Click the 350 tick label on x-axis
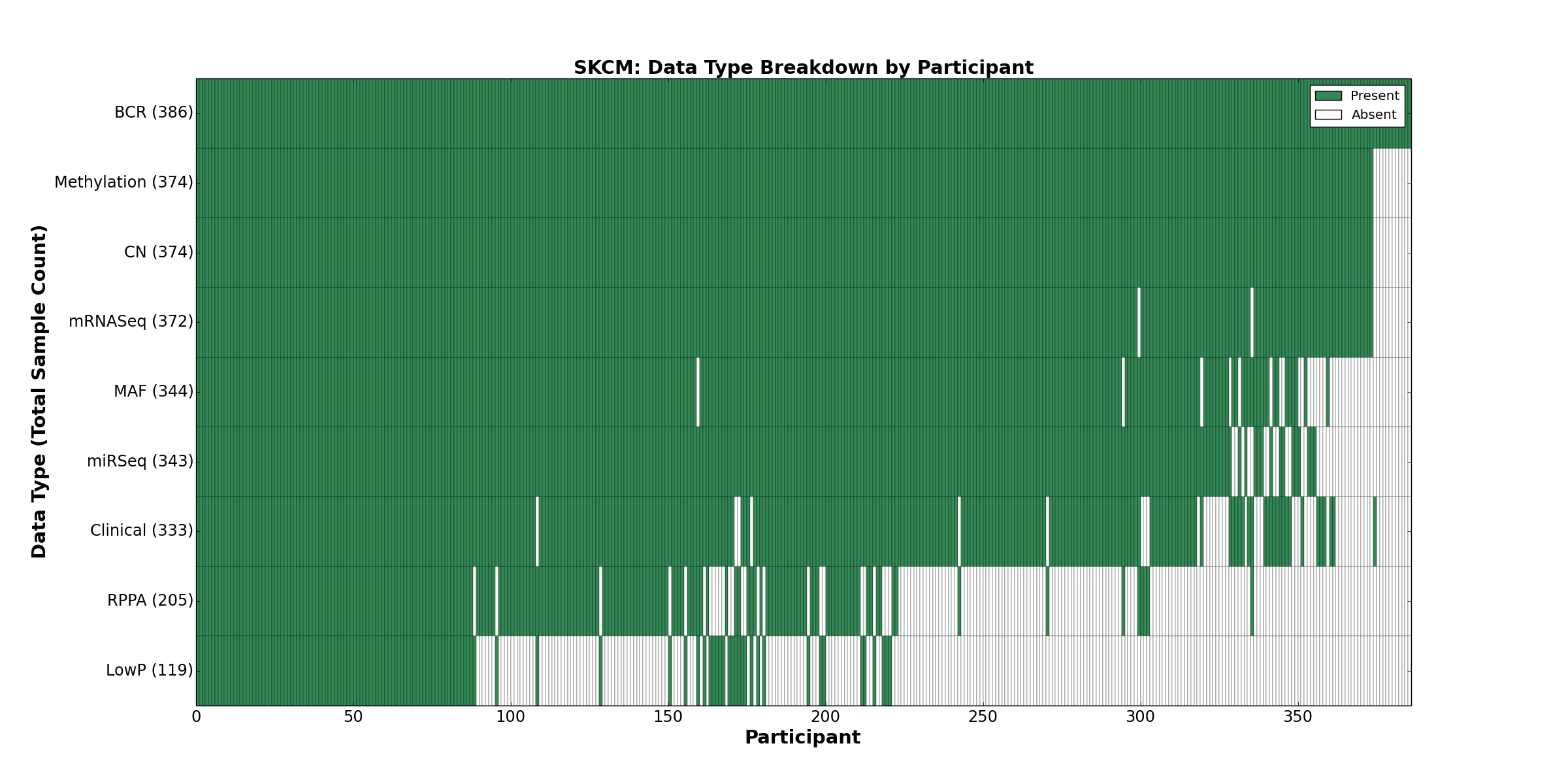1568x784 pixels. pyautogui.click(x=1298, y=717)
